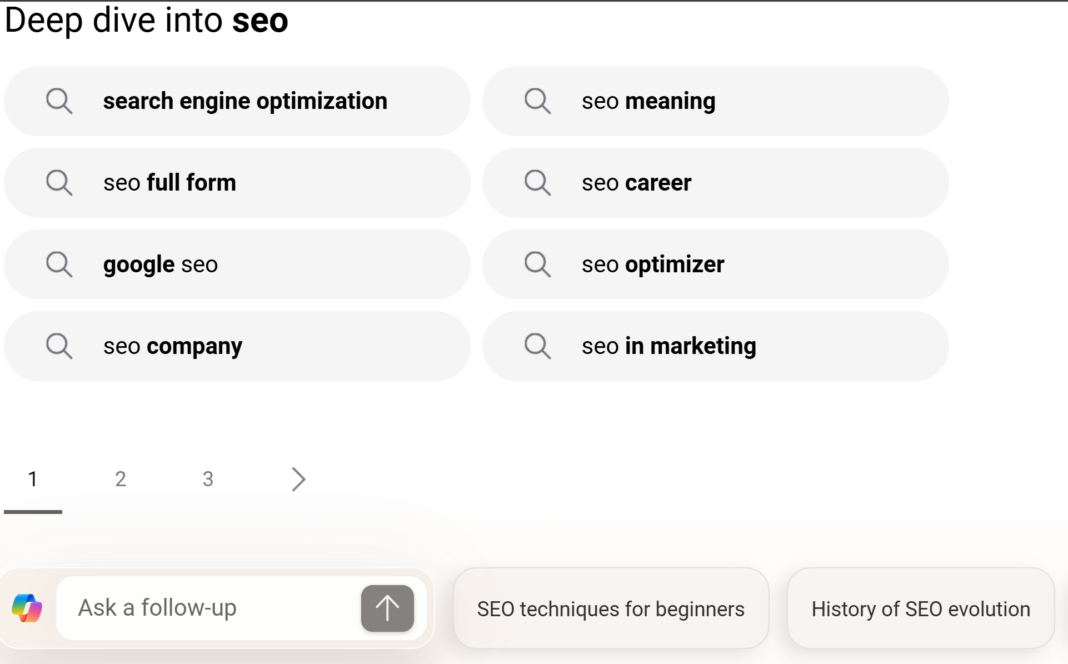Click search icon next to google seo
The image size is (1068, 664).
coord(59,265)
